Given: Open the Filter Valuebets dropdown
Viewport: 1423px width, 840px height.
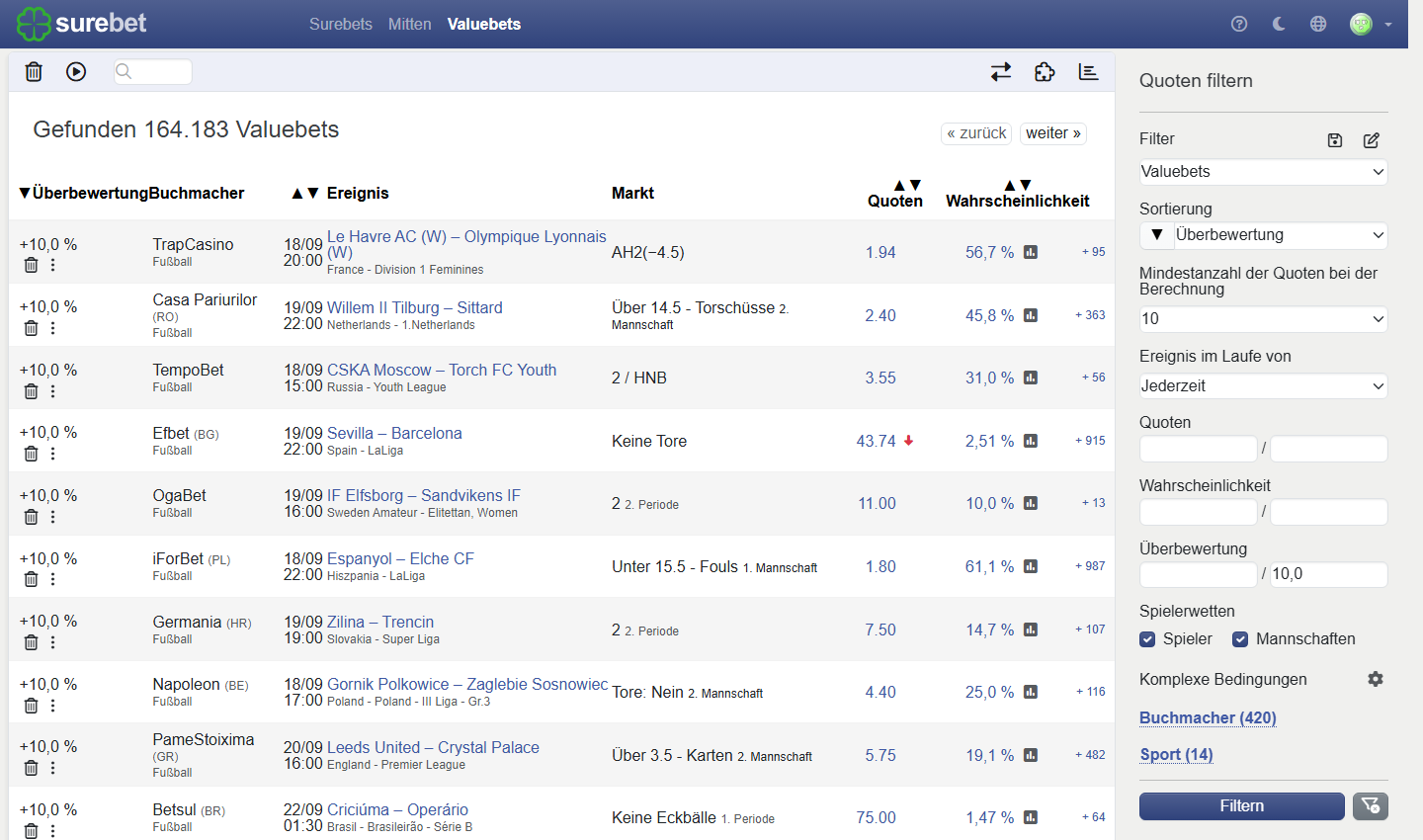Looking at the screenshot, I should tap(1263, 172).
